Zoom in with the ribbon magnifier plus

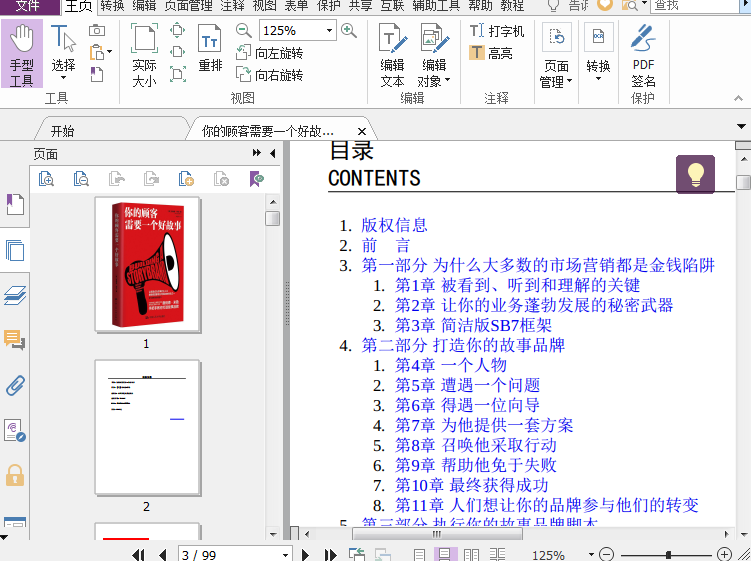(x=349, y=31)
